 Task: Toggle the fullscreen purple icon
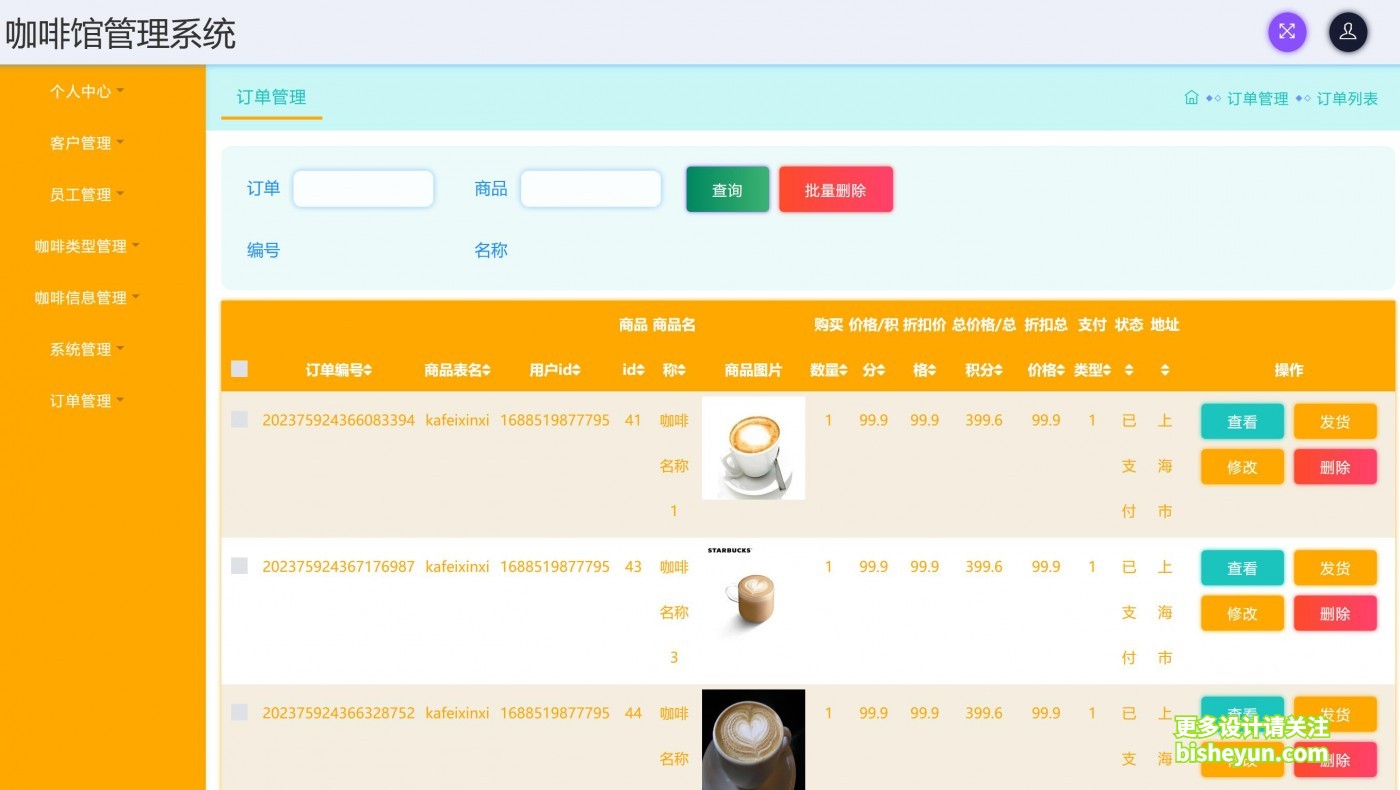point(1287,32)
